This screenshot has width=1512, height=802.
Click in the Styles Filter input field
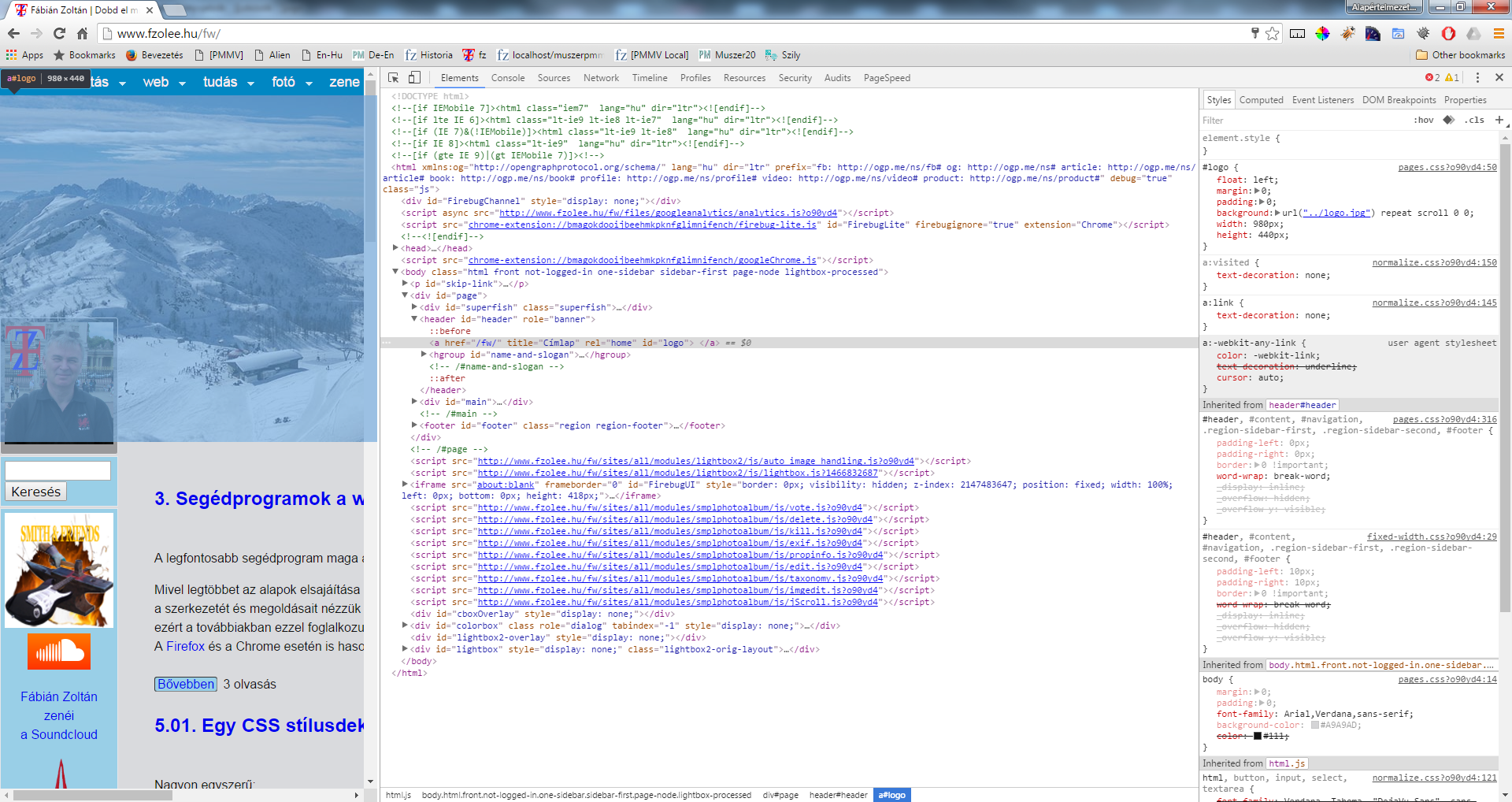1303,121
